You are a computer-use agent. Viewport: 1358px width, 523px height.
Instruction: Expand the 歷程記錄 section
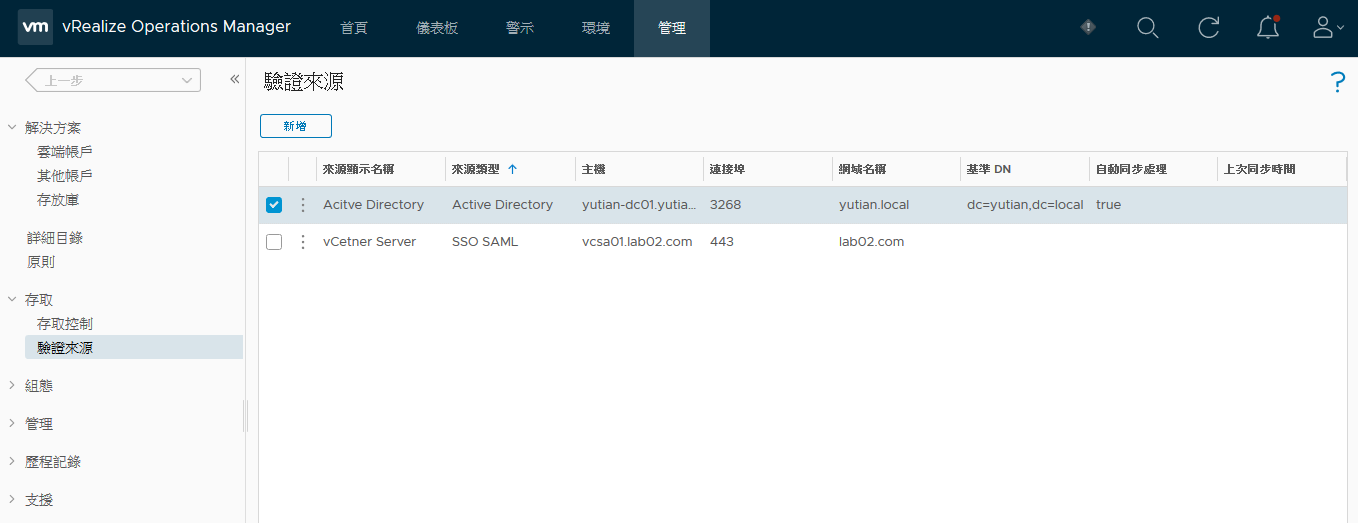click(12, 462)
